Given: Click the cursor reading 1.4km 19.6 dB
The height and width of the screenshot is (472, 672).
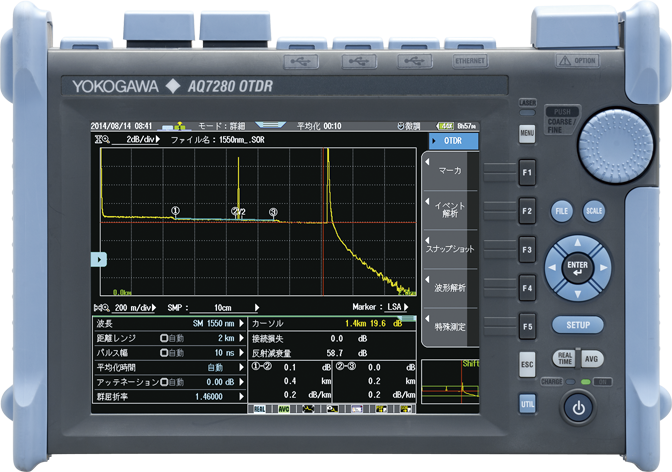Looking at the screenshot, I should pyautogui.click(x=374, y=323).
